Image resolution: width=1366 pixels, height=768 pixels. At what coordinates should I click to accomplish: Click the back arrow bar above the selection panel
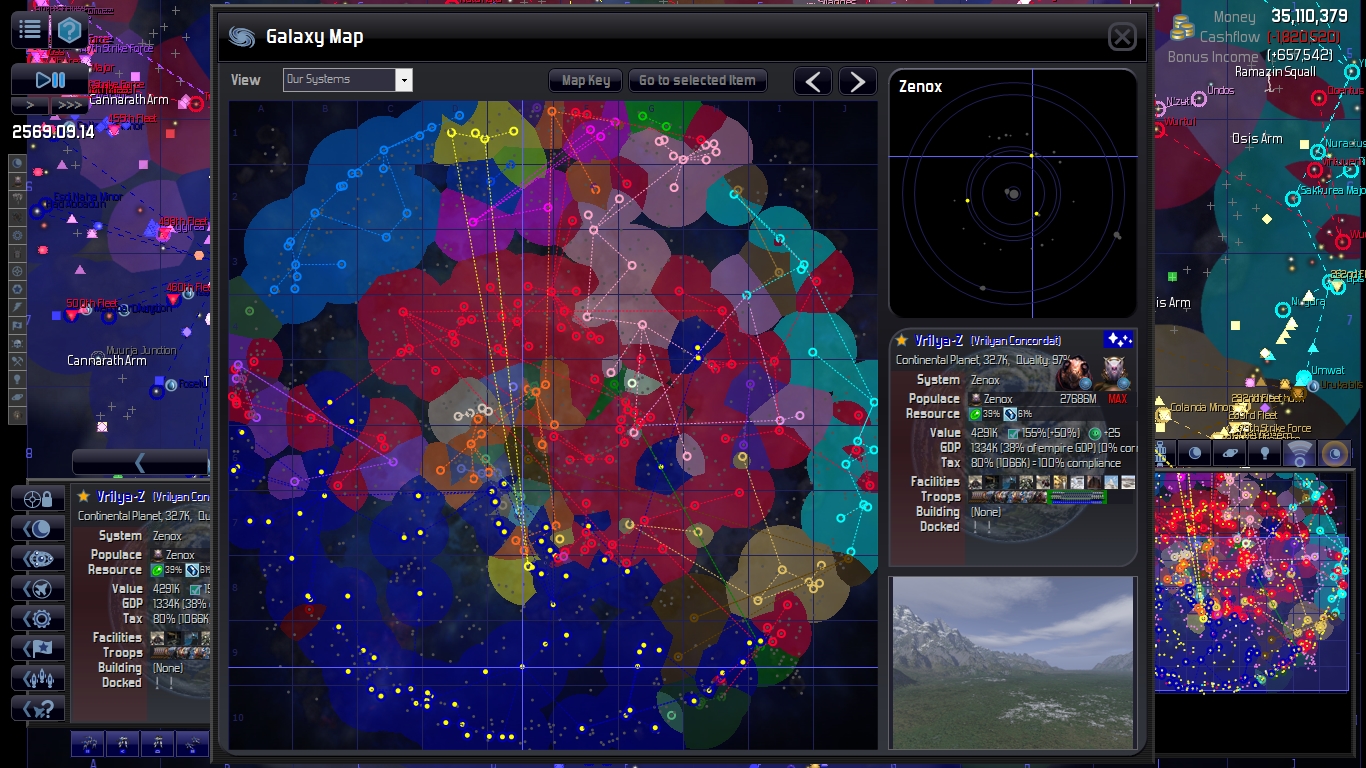click(140, 462)
